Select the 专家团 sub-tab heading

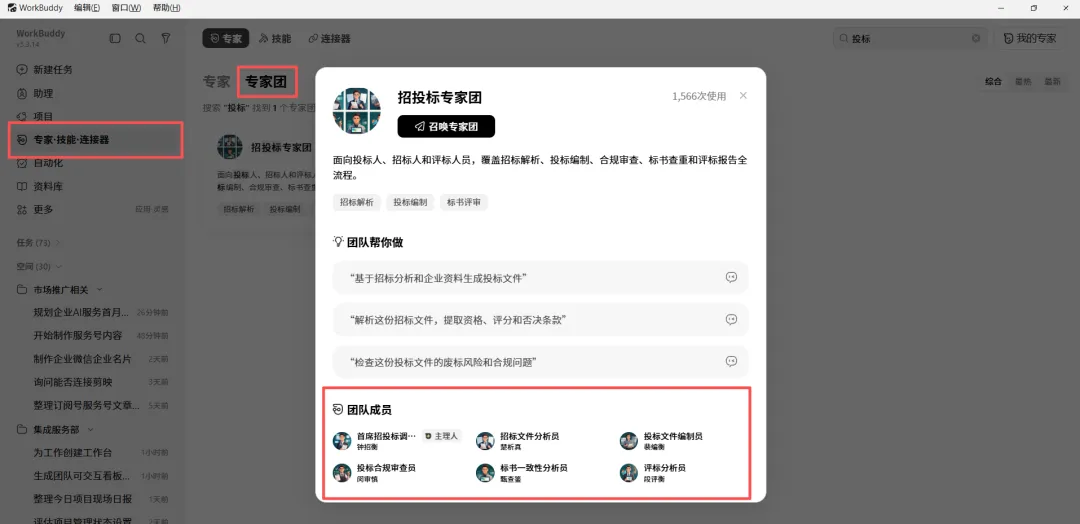point(267,82)
